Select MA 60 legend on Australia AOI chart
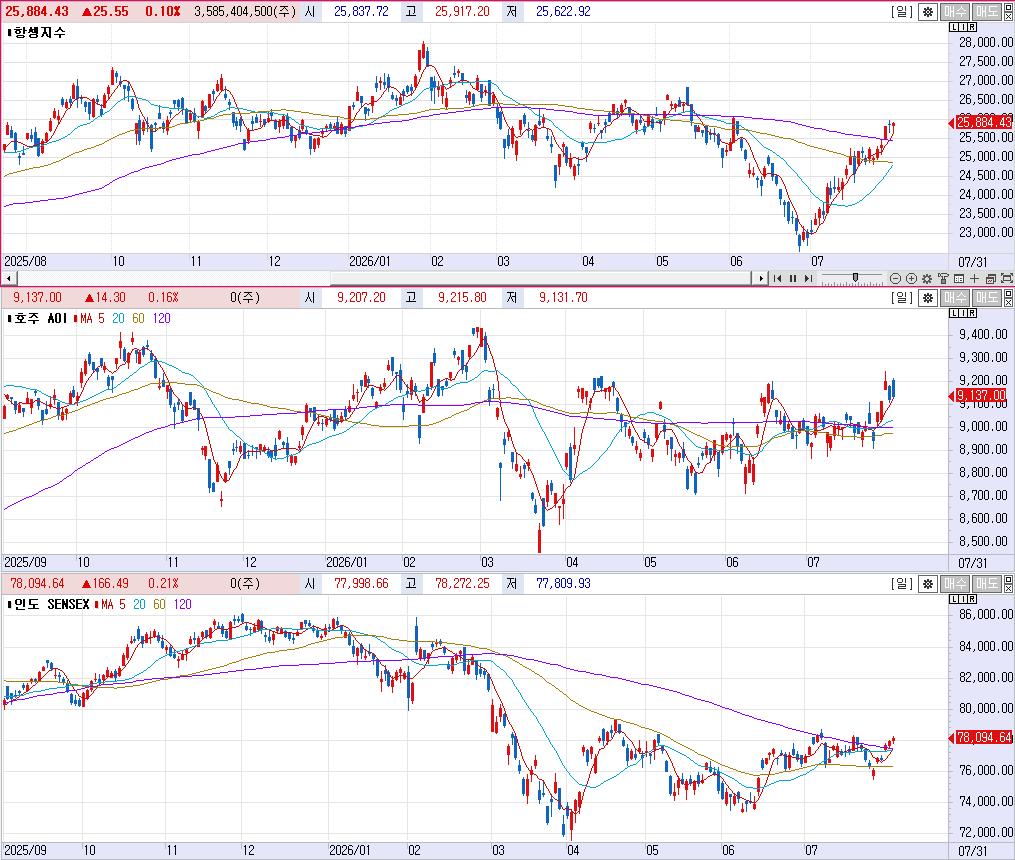The image size is (1015, 860). [139, 318]
